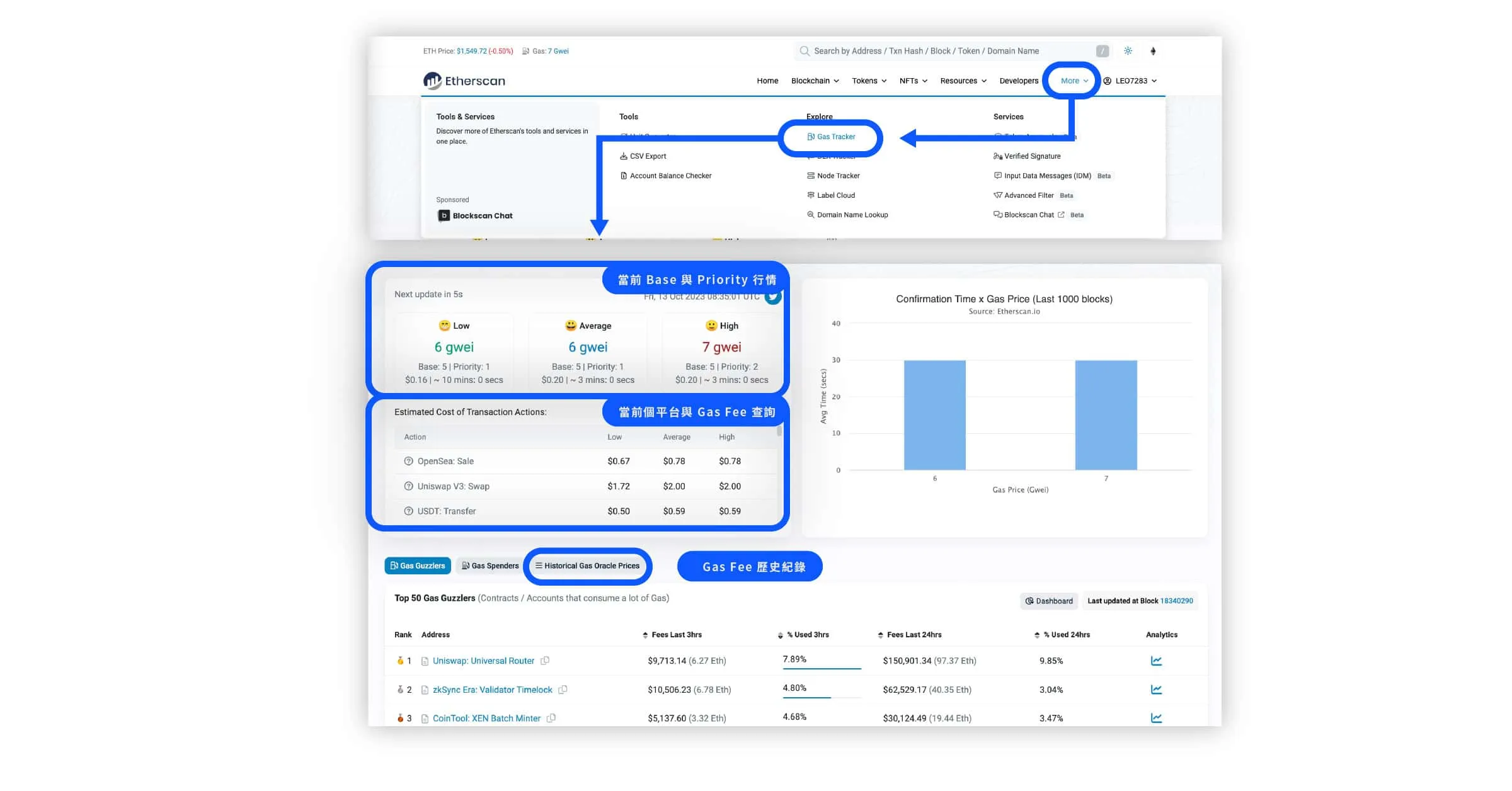This screenshot has width=1512, height=791.
Task: Click the chart bar for 7 Gwei
Action: (1106, 415)
